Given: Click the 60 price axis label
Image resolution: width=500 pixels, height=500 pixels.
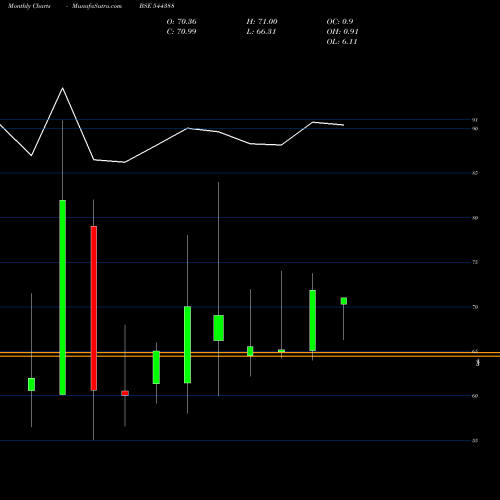Looking at the screenshot, I should point(475,396).
